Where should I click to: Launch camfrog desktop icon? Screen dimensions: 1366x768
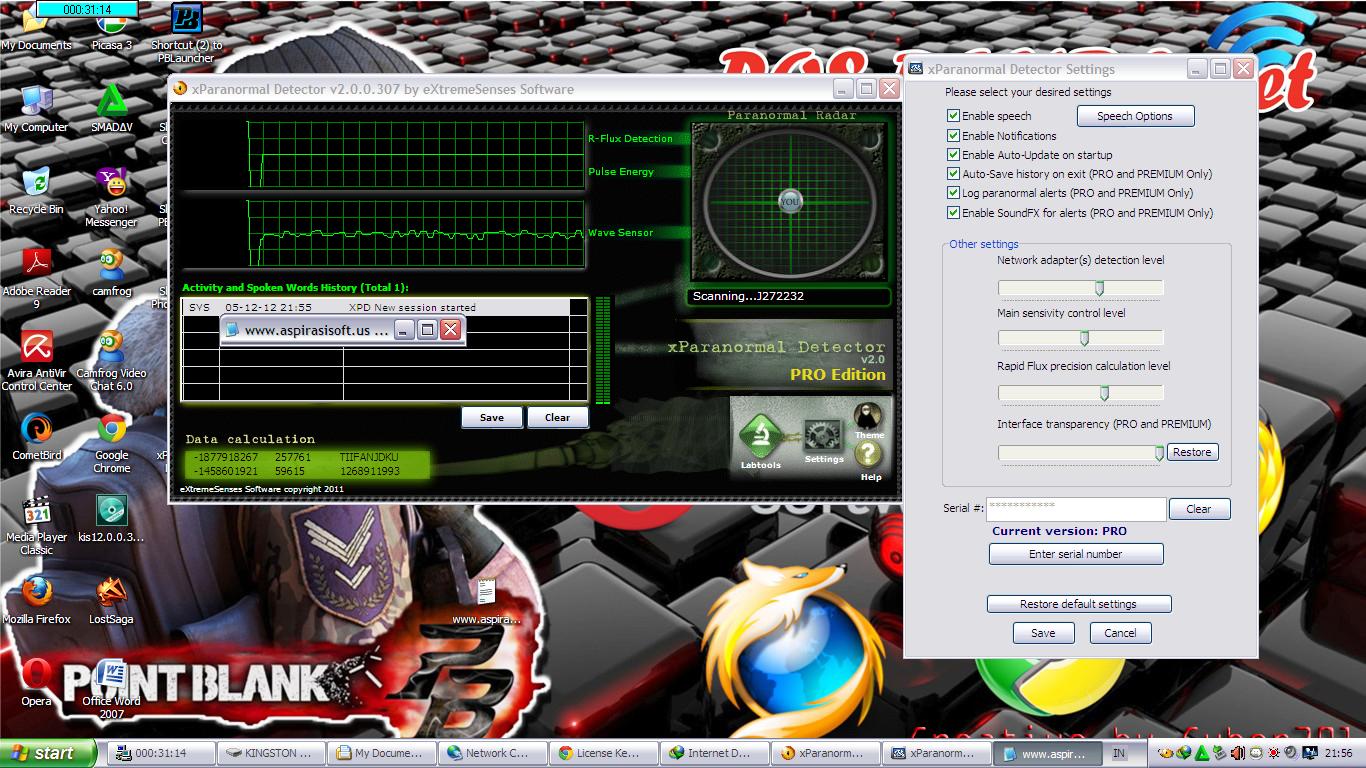click(x=112, y=272)
